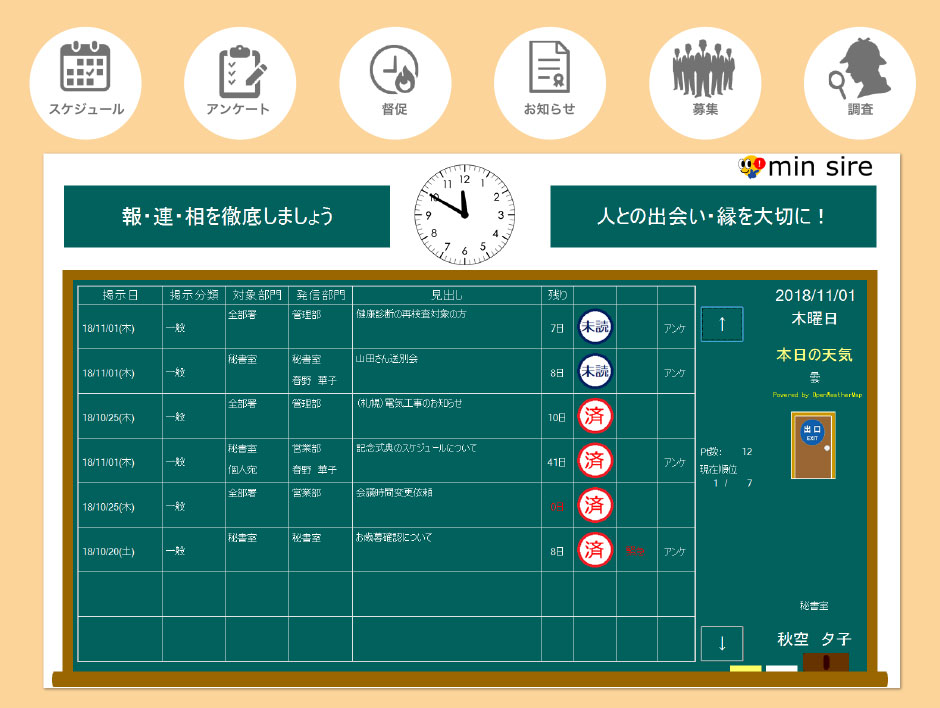This screenshot has width=940, height=708.
Task: Open headline お歳暮確認について
Action: [394, 537]
